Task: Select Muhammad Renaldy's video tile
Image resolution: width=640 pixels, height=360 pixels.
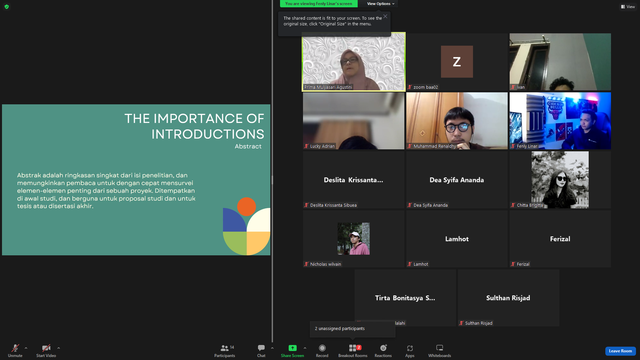Action: 457,121
